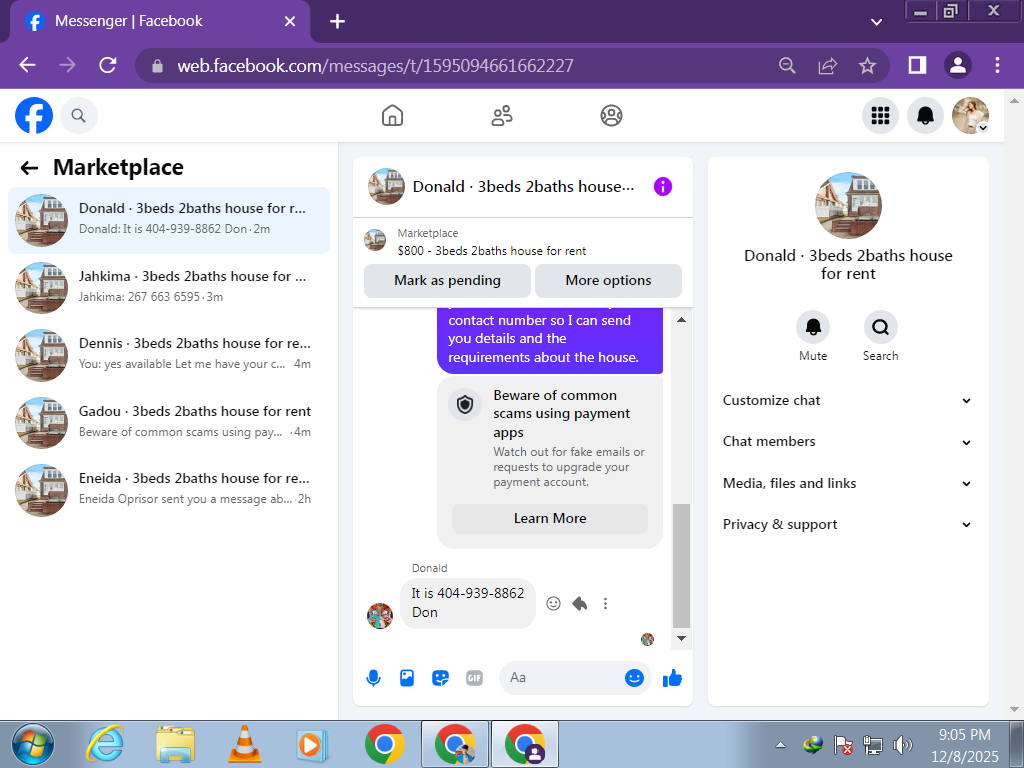The height and width of the screenshot is (768, 1024).
Task: Attach a file with the photo icon
Action: 407,678
